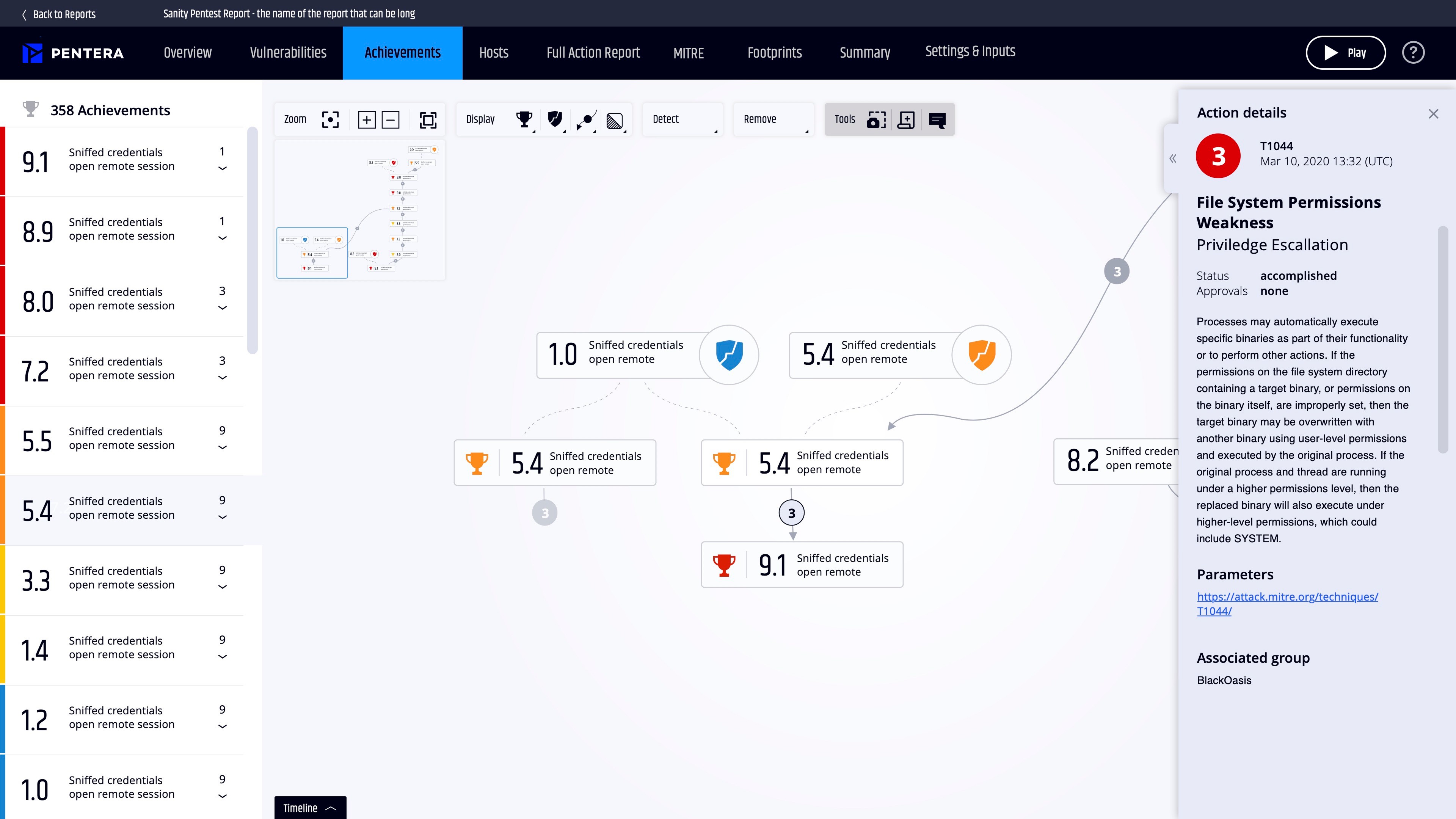Open the Detect dropdown
Screen dimensions: 1456x819
(682, 119)
